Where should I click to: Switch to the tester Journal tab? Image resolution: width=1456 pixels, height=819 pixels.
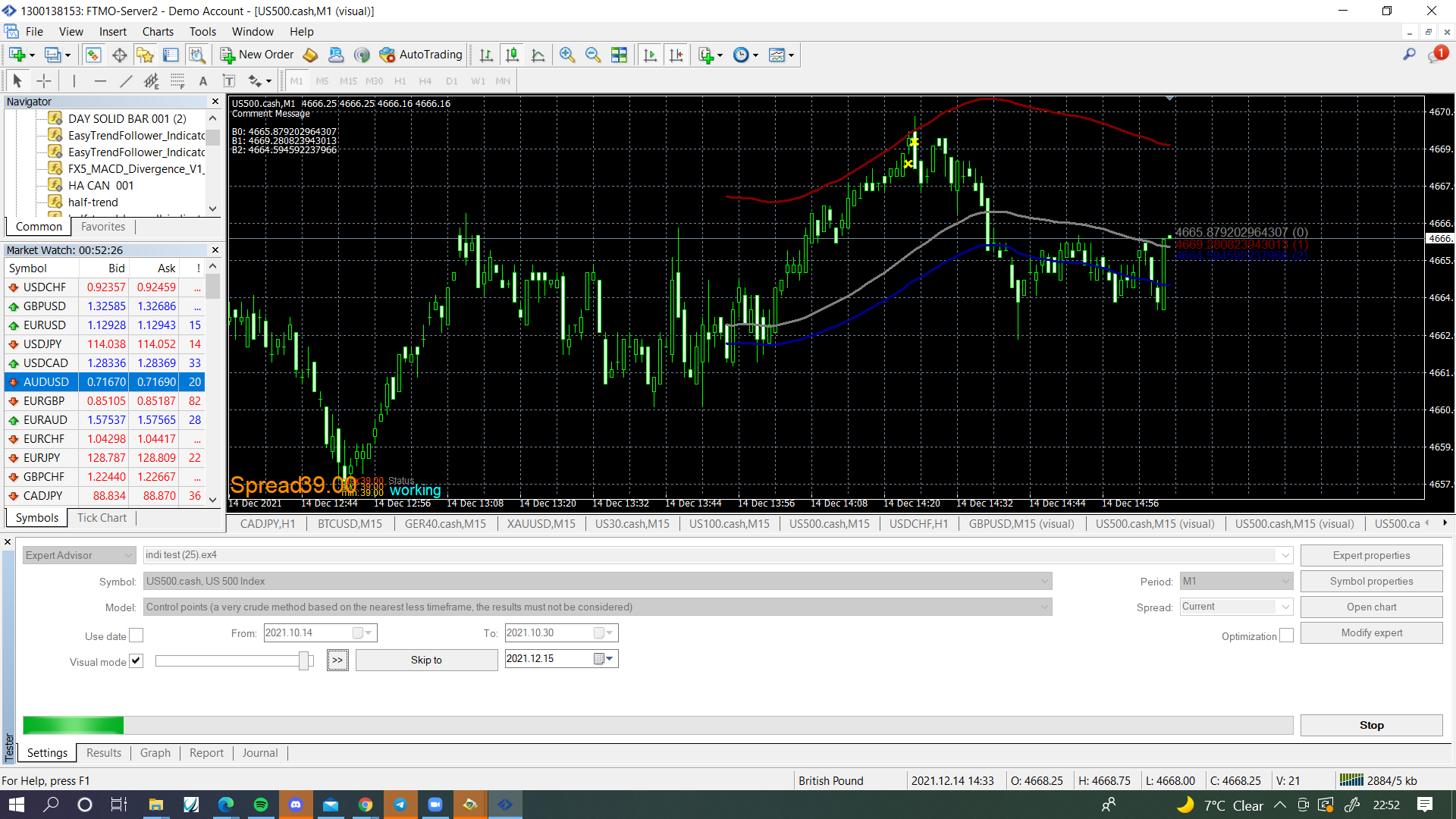(260, 753)
